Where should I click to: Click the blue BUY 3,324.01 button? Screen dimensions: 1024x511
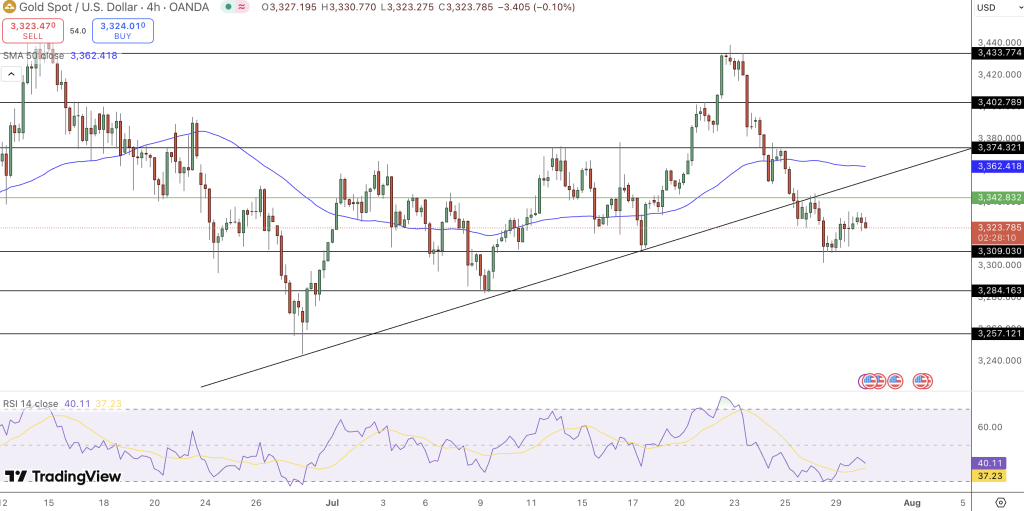click(x=123, y=31)
